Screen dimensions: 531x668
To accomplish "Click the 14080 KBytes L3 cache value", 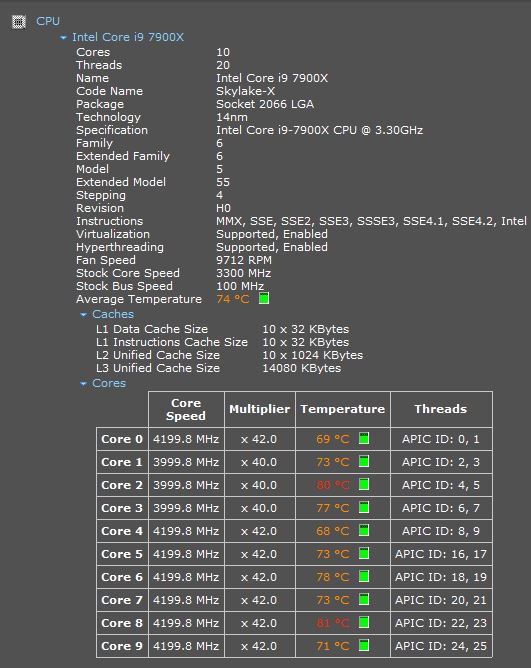I will coord(302,368).
